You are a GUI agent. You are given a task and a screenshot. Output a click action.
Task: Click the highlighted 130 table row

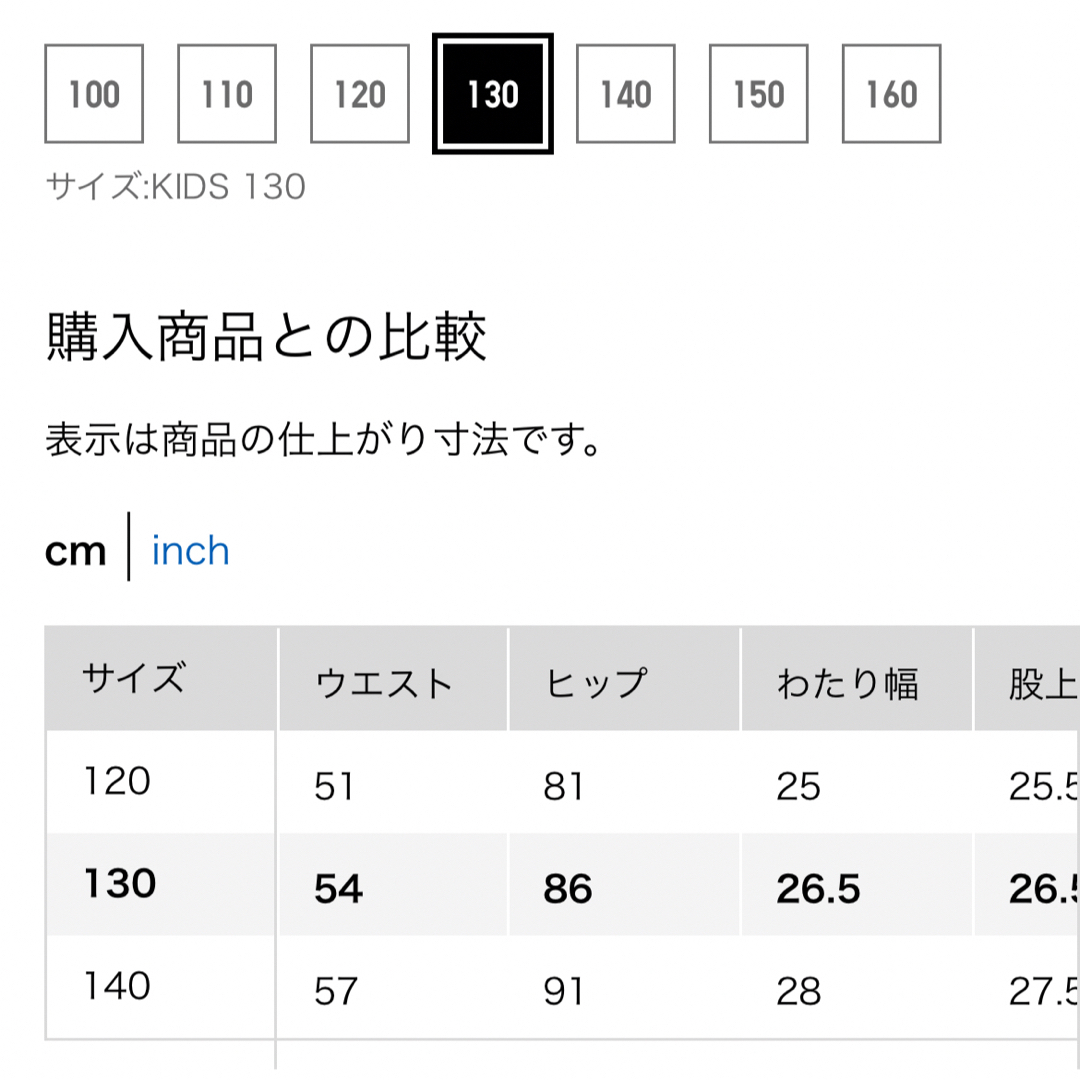(x=562, y=884)
